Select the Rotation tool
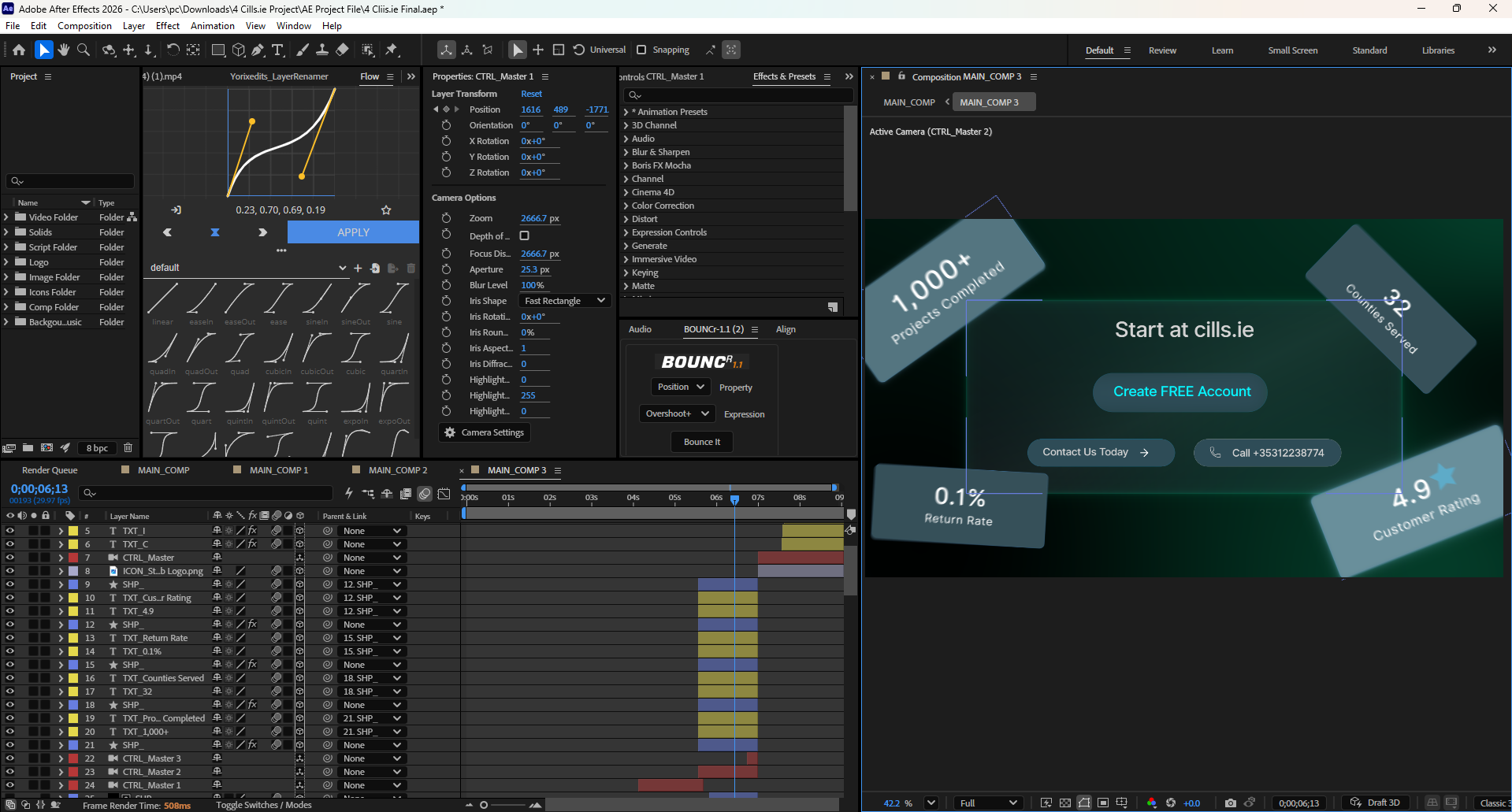Image resolution: width=1512 pixels, height=812 pixels. (x=173, y=50)
